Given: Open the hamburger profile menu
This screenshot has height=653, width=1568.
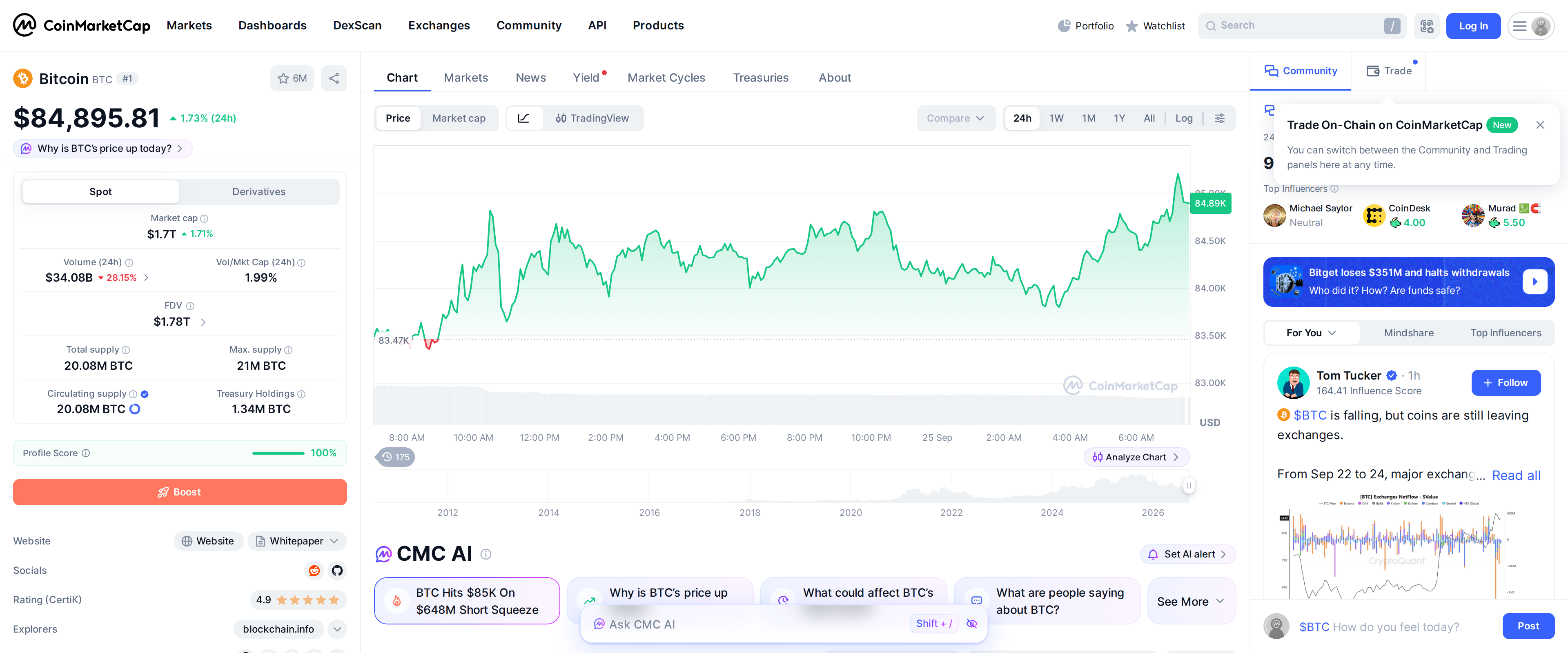Looking at the screenshot, I should coord(1530,26).
